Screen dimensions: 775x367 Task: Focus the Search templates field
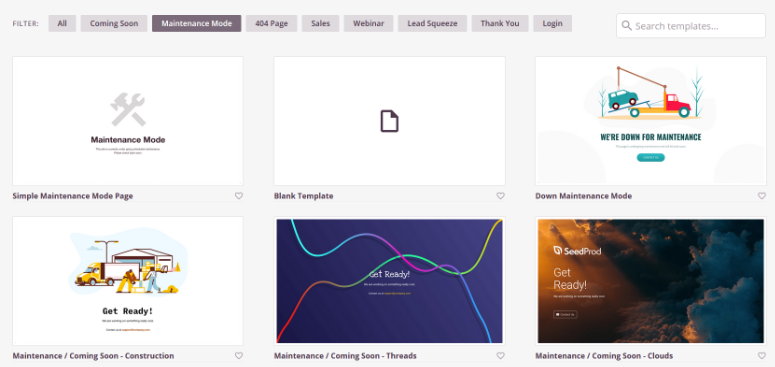[691, 26]
